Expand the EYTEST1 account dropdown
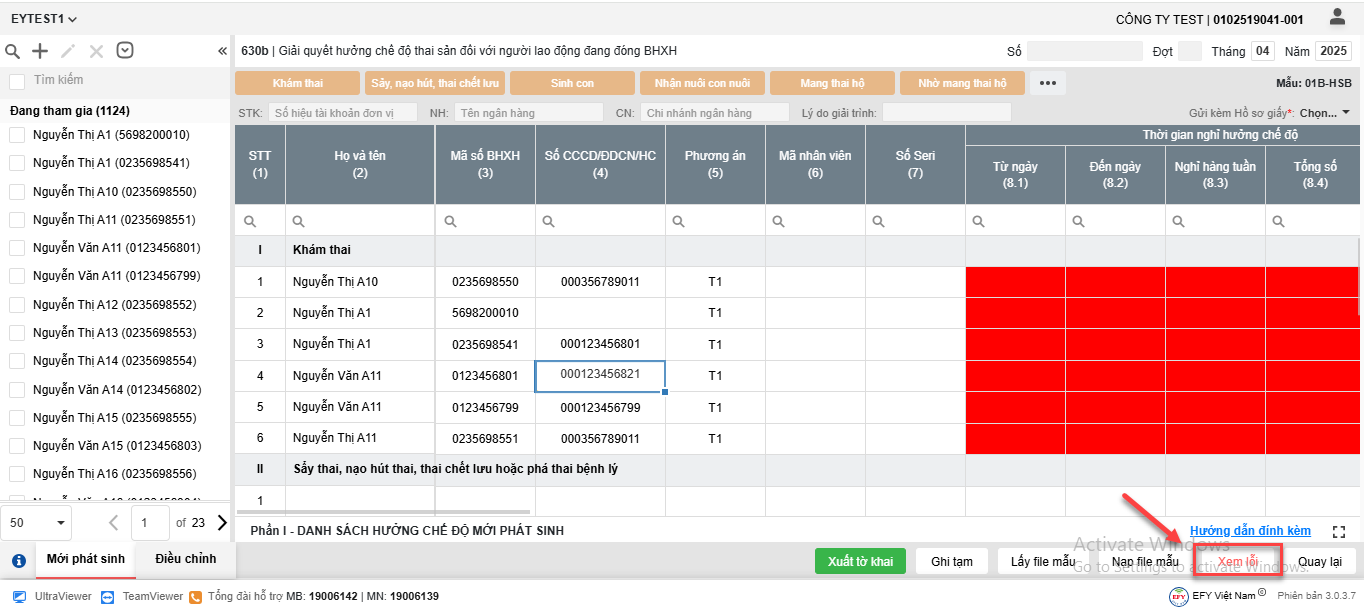 pos(44,18)
